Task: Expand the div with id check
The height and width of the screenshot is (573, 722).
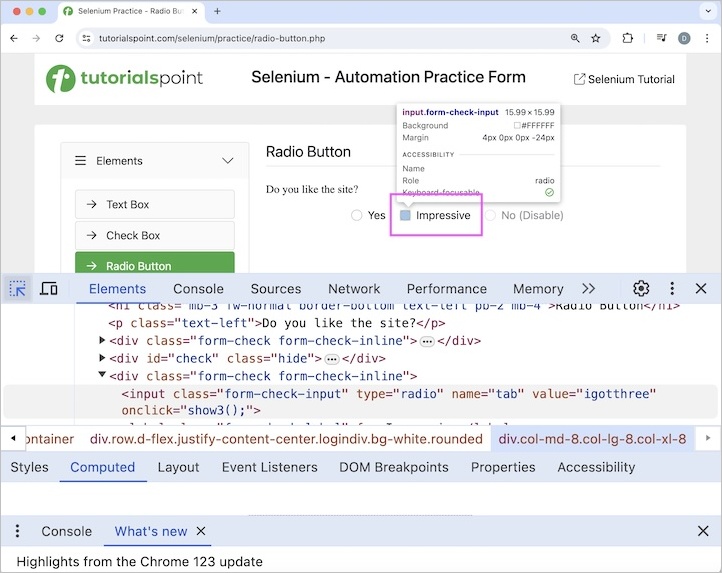Action: tap(103, 359)
